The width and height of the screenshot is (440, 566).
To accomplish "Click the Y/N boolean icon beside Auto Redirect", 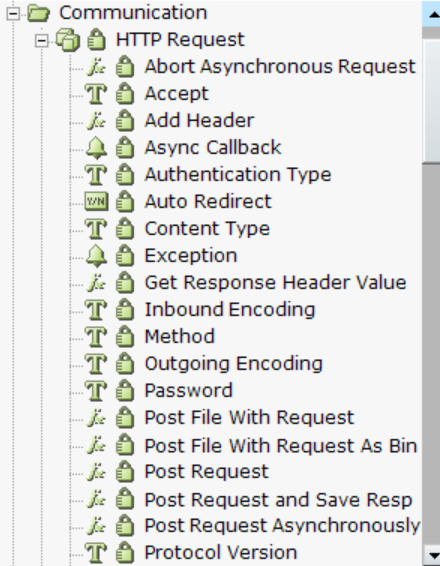I will 96,201.
